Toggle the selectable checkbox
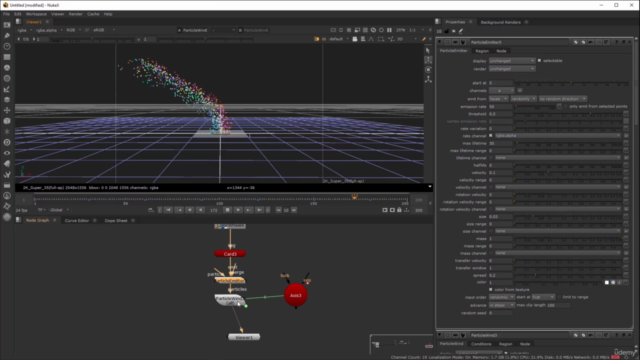The width and height of the screenshot is (640, 360). point(539,60)
